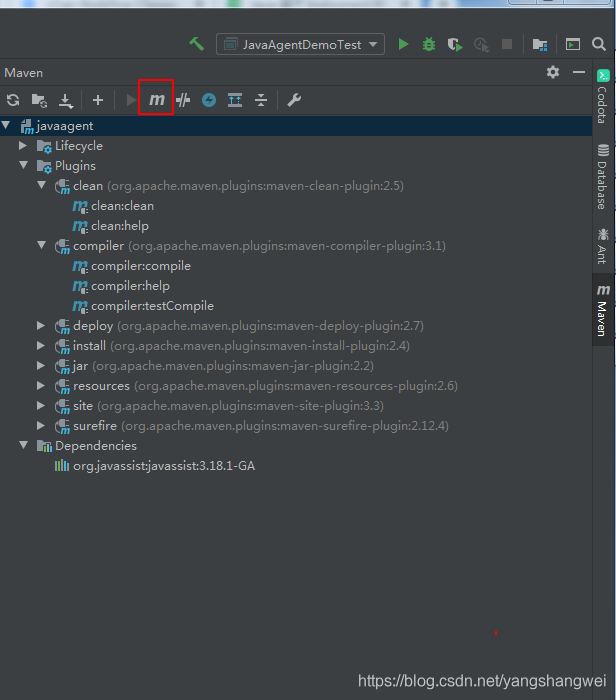Viewport: 616px width, 700px height.
Task: Start debugging with the bug icon
Action: click(x=429, y=44)
